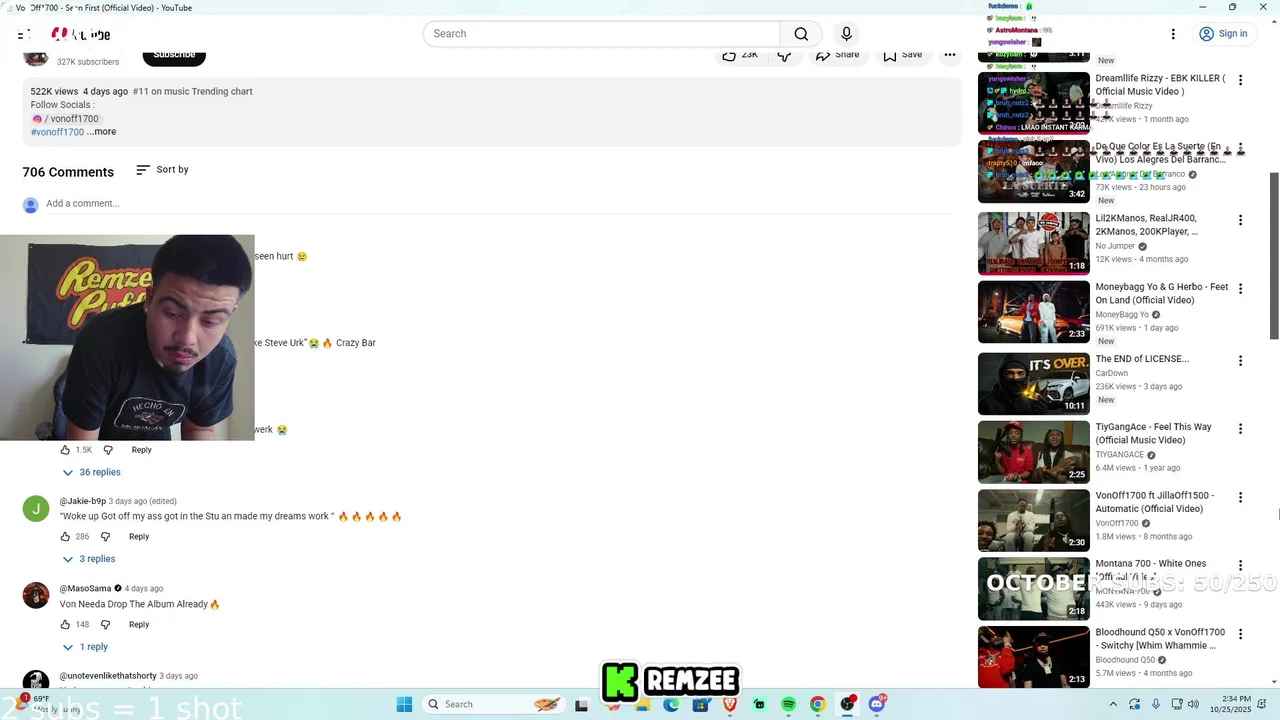This screenshot has width=1280, height=720.
Task: Activate voice search microphone icon
Action: (x=846, y=34)
